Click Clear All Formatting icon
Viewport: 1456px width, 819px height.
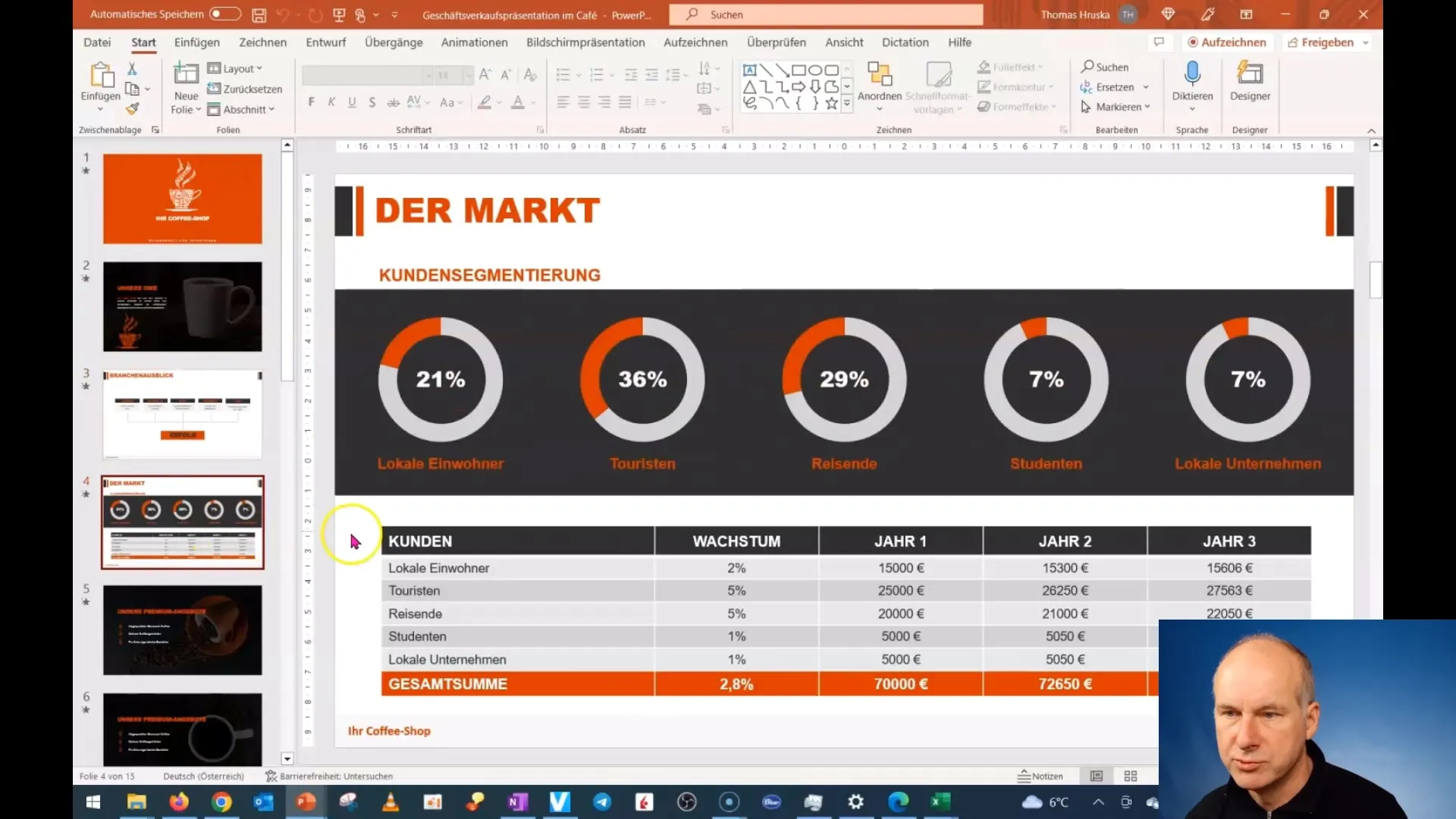pyautogui.click(x=530, y=74)
